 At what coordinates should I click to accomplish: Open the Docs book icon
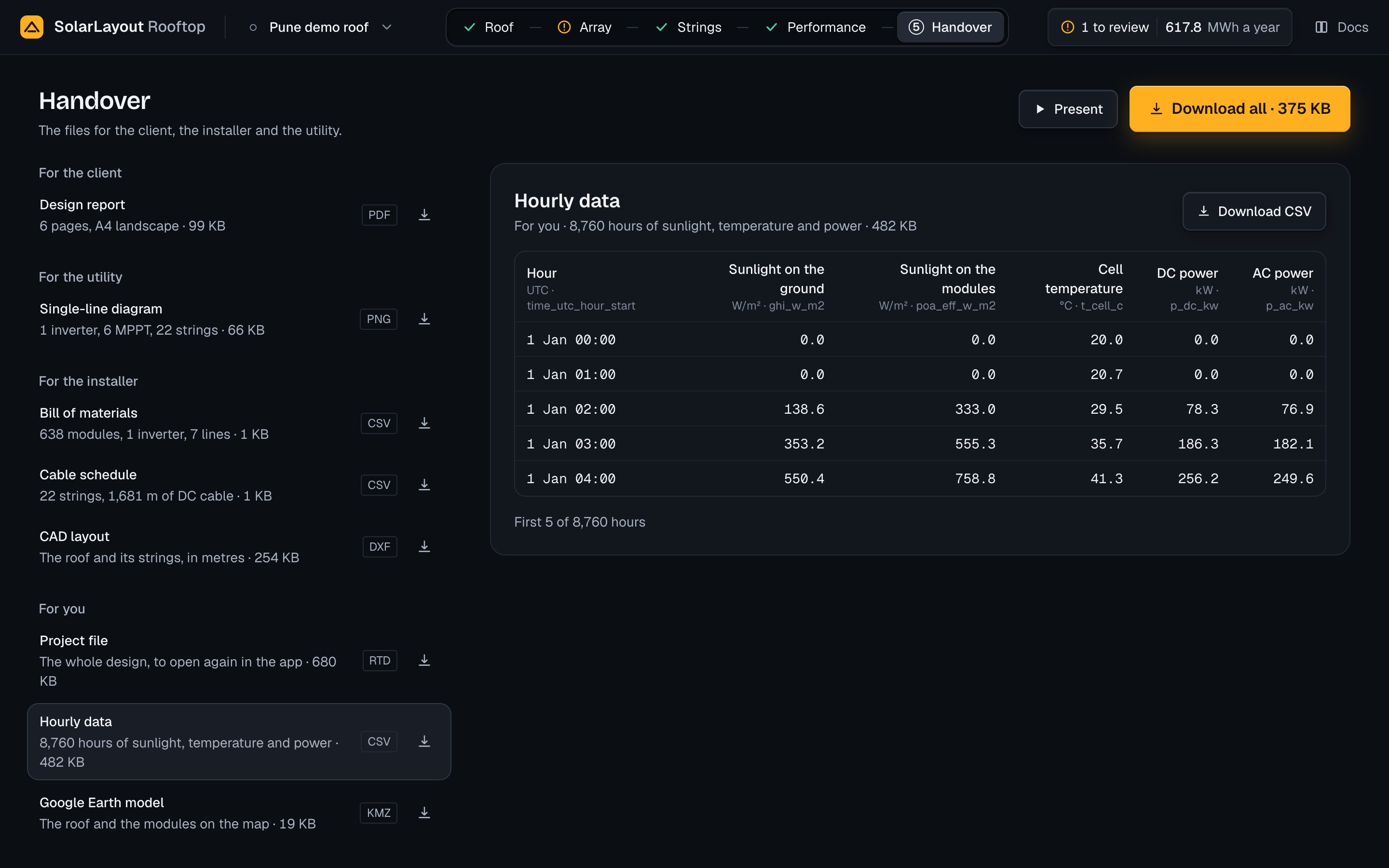[1321, 27]
